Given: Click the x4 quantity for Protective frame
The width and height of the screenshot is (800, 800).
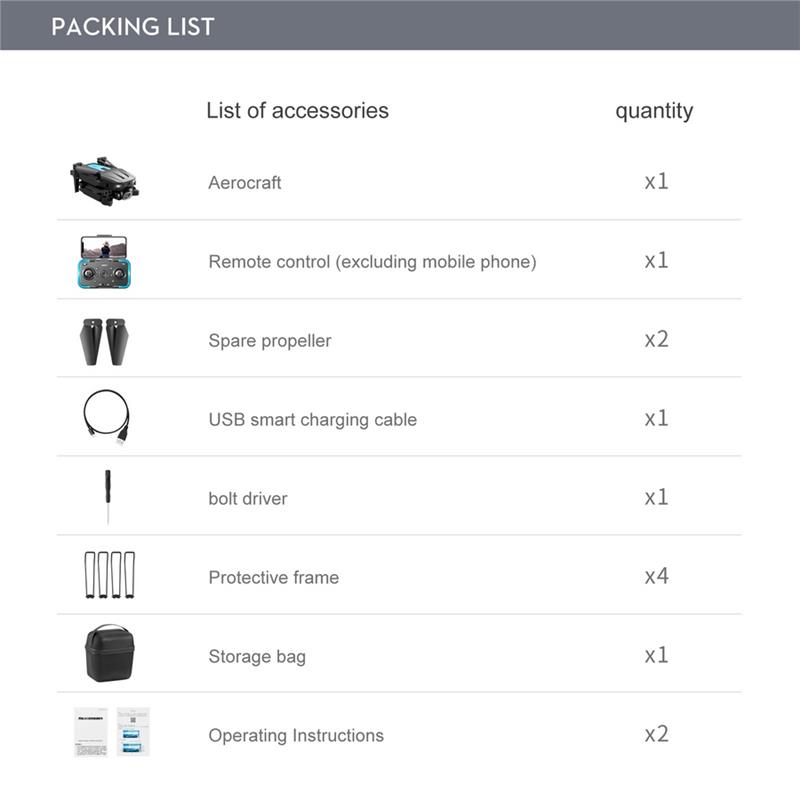Looking at the screenshot, I should 656,576.
